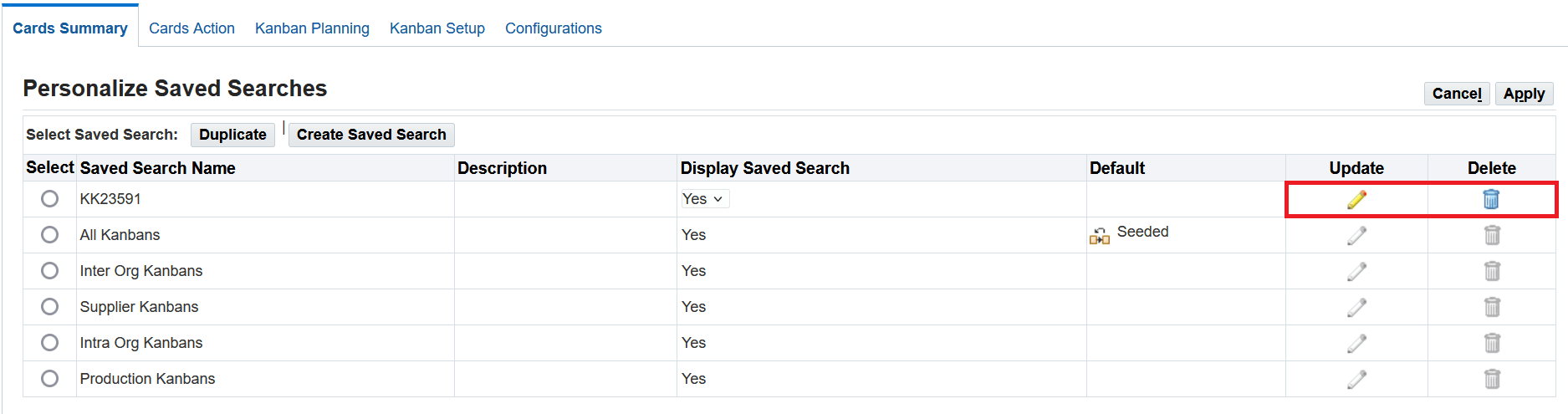Screen dimensions: 1568x414
Task: Open the Kanban Planning tab
Action: 312,28
